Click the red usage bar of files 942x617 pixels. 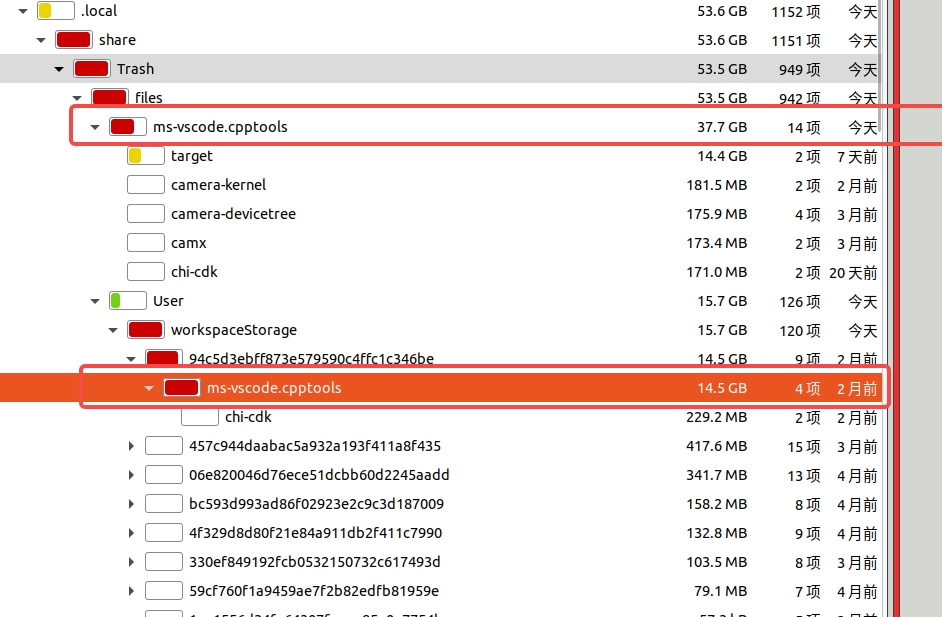click(x=110, y=97)
